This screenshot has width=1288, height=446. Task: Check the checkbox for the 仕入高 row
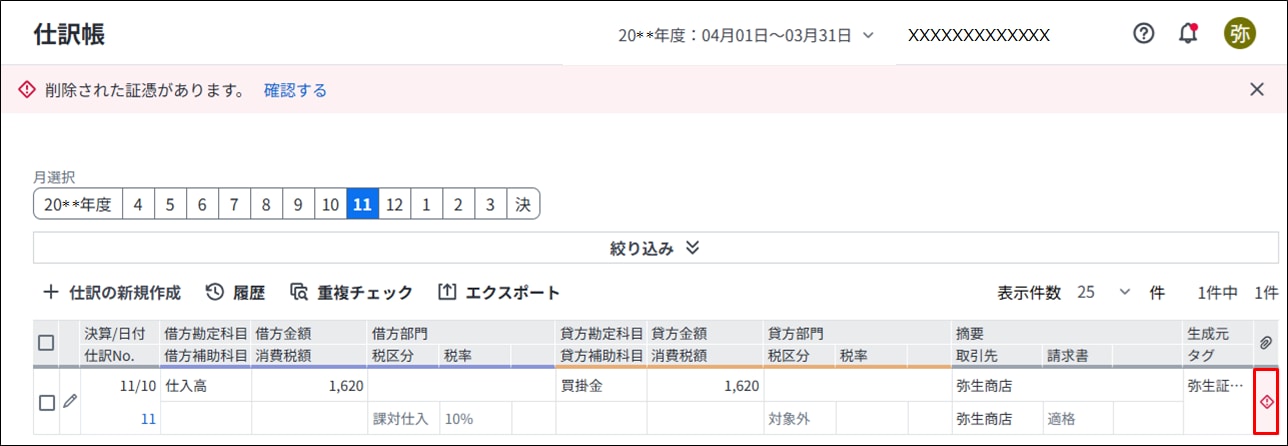[x=46, y=402]
